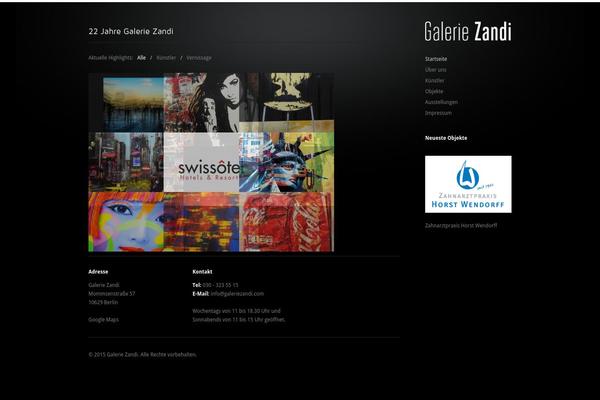Click the 10629 Berlin postal line
This screenshot has height=400, width=600.
tap(103, 302)
